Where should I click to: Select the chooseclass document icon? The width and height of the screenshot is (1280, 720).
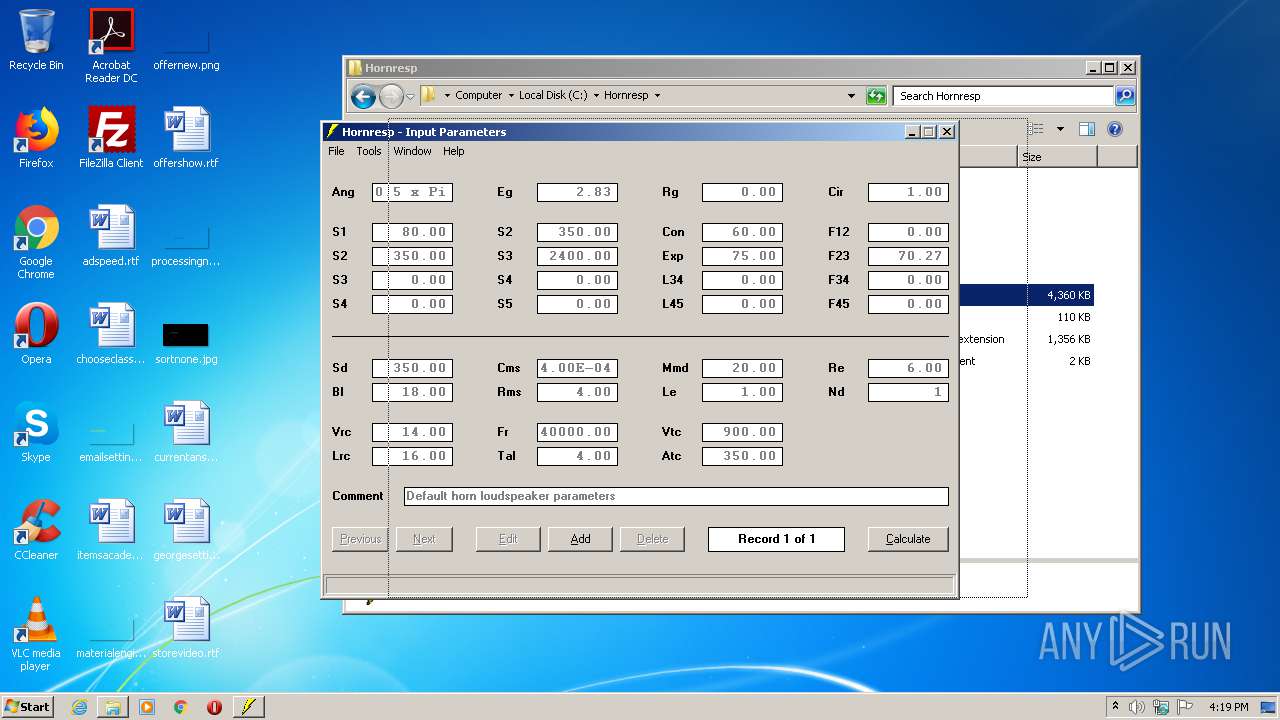click(111, 334)
